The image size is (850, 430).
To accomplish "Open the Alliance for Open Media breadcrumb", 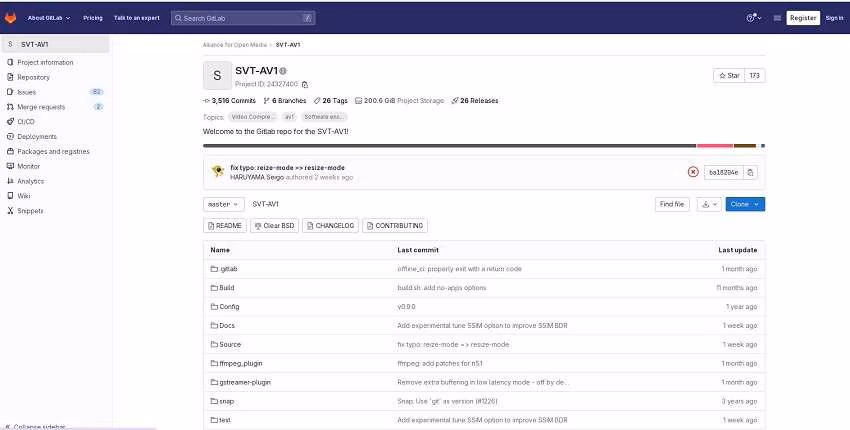I will click(235, 45).
